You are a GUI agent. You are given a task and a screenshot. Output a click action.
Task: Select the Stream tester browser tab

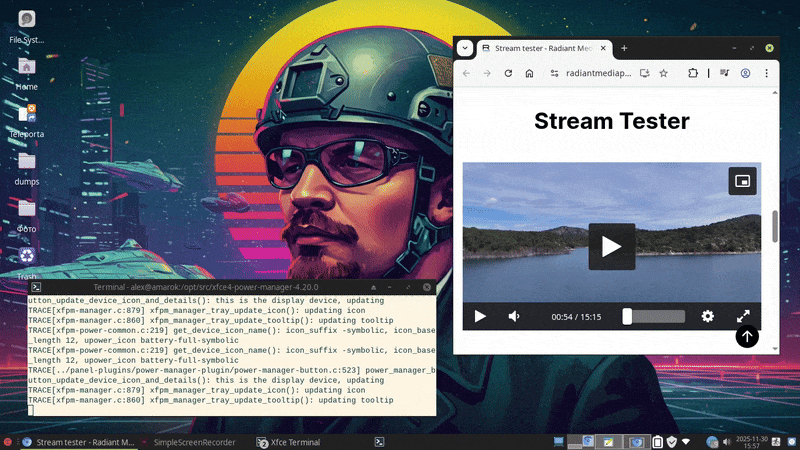[x=544, y=48]
